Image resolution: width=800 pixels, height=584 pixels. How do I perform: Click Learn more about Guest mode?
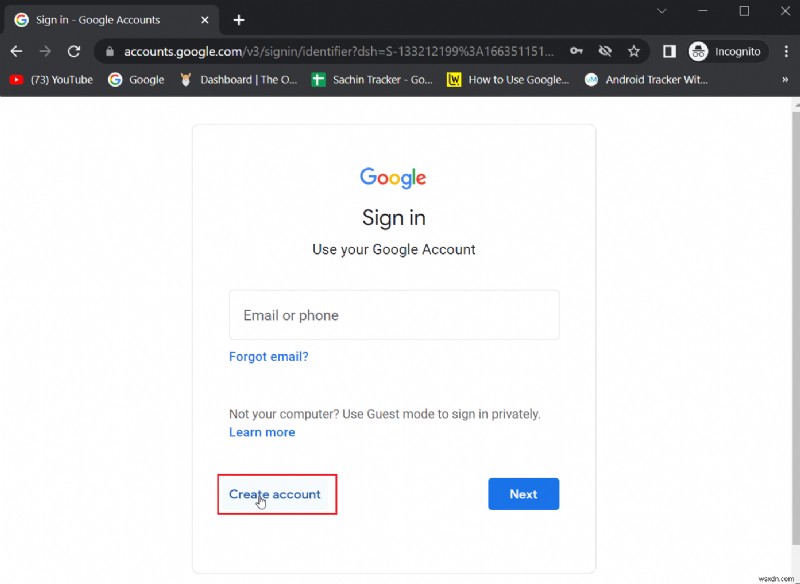(262, 432)
